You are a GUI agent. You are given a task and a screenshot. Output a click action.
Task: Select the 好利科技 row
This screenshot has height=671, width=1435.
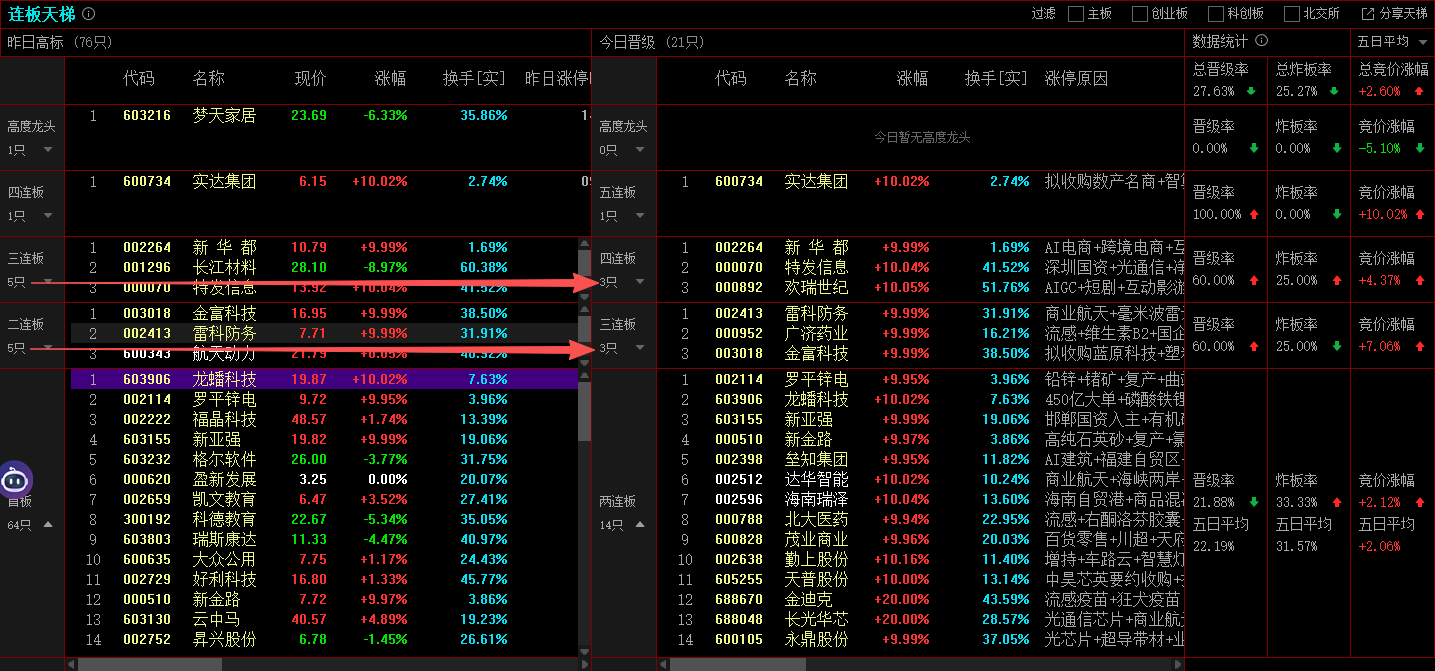(322, 580)
